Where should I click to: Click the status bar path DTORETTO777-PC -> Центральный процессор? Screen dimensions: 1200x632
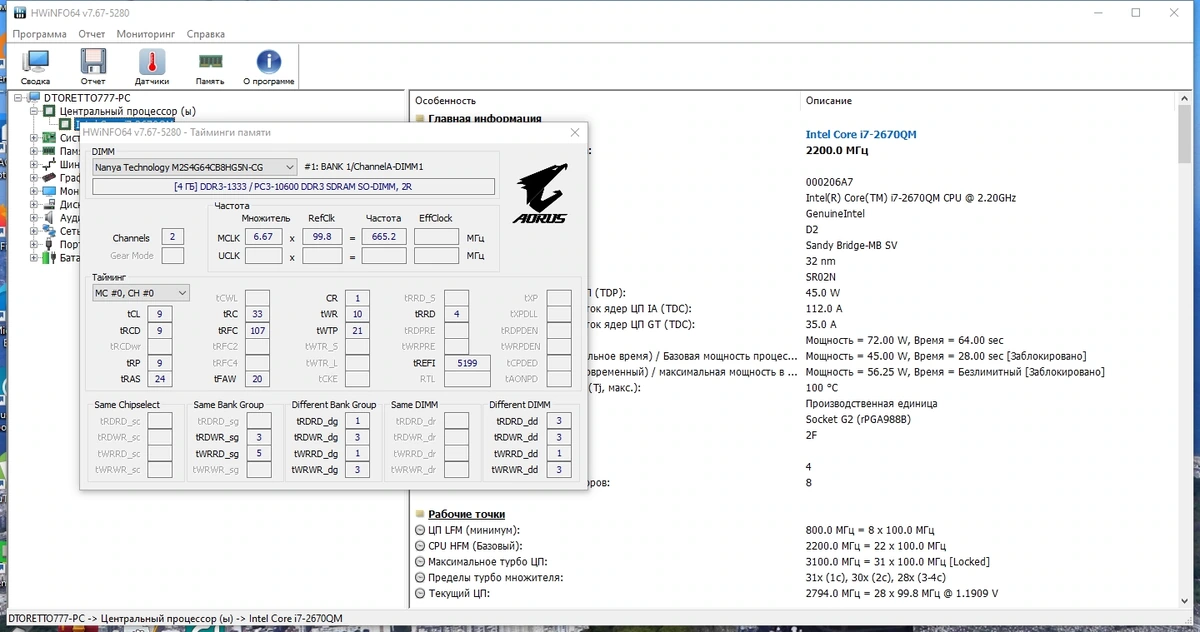175,619
